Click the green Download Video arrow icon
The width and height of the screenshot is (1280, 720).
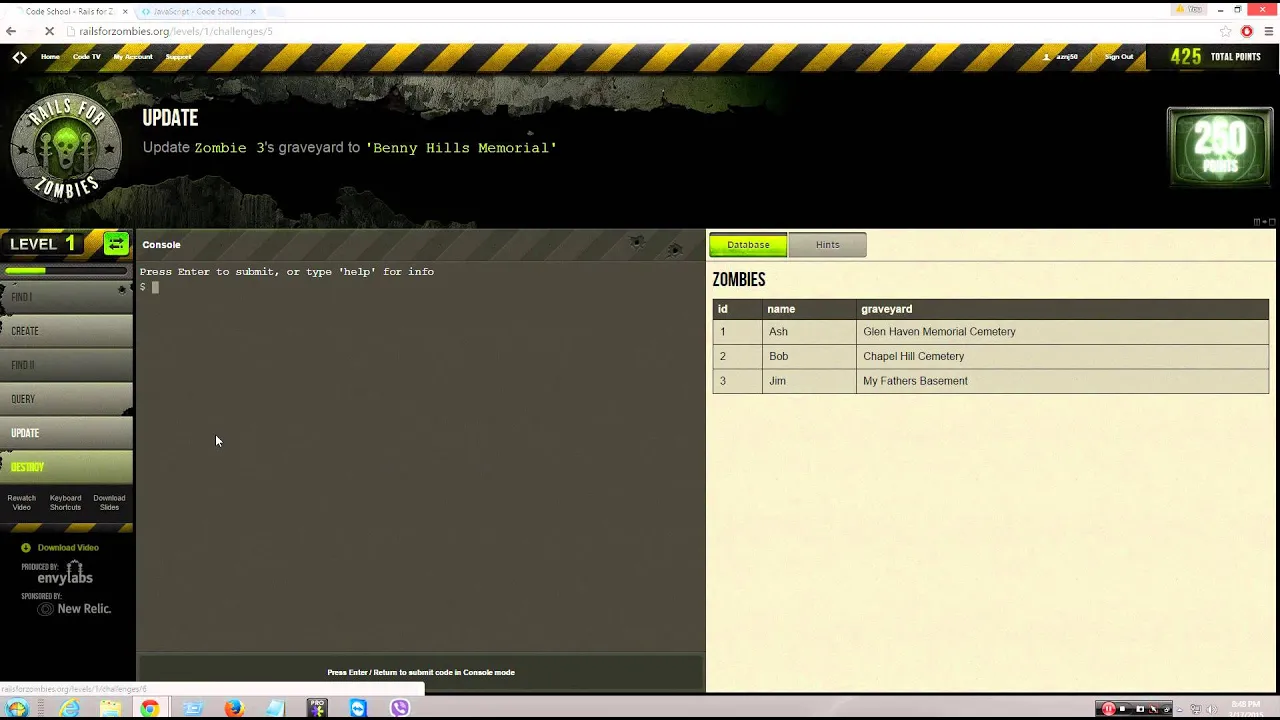[26, 548]
